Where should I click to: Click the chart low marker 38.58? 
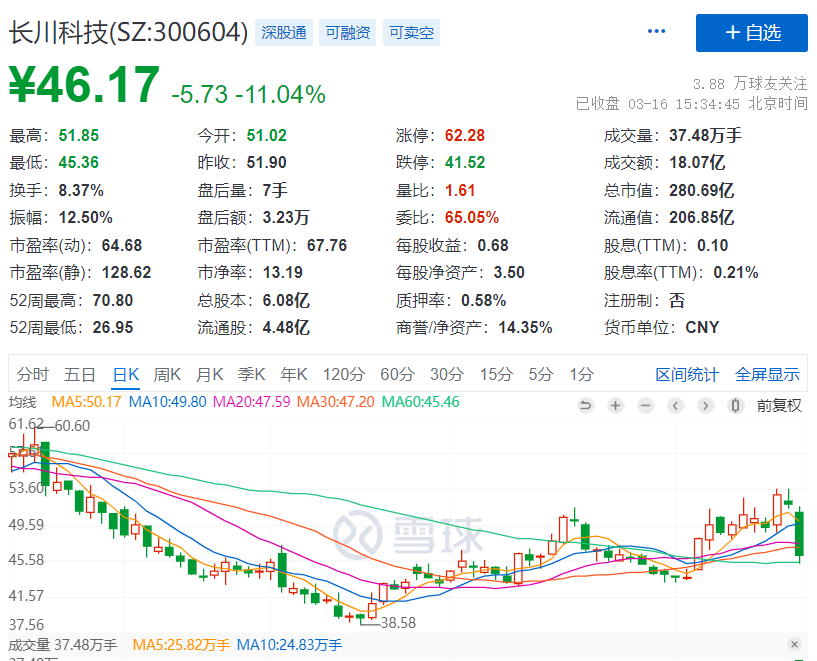[x=398, y=623]
